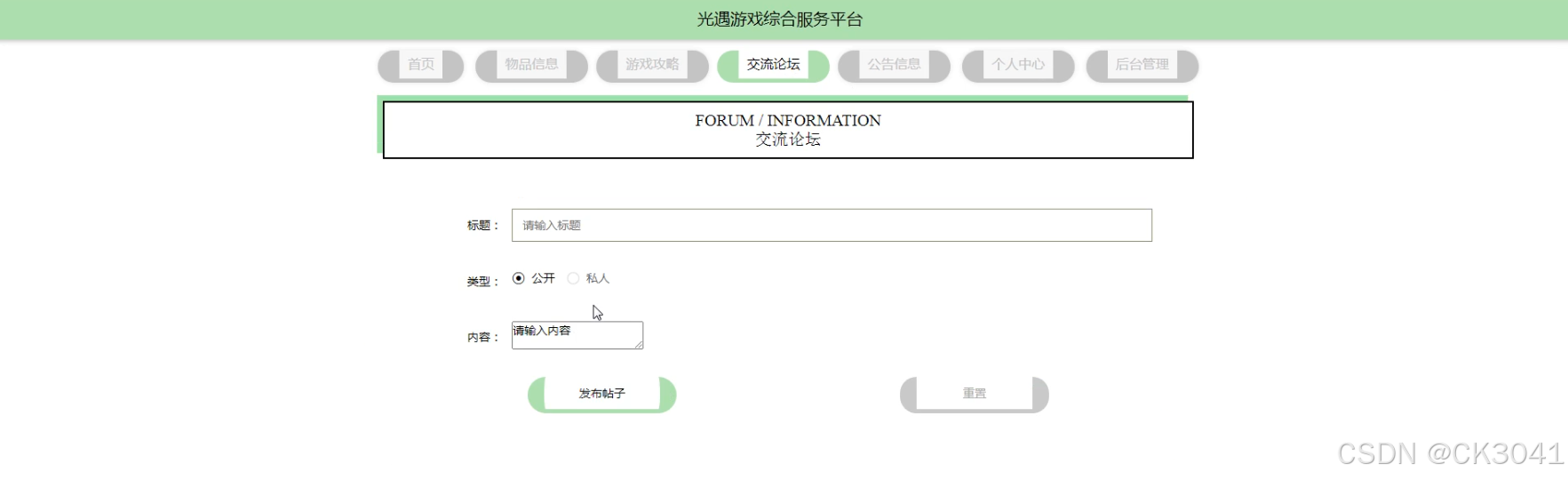Open the 后台管理 tab
The width and height of the screenshot is (1568, 480).
tap(1142, 65)
